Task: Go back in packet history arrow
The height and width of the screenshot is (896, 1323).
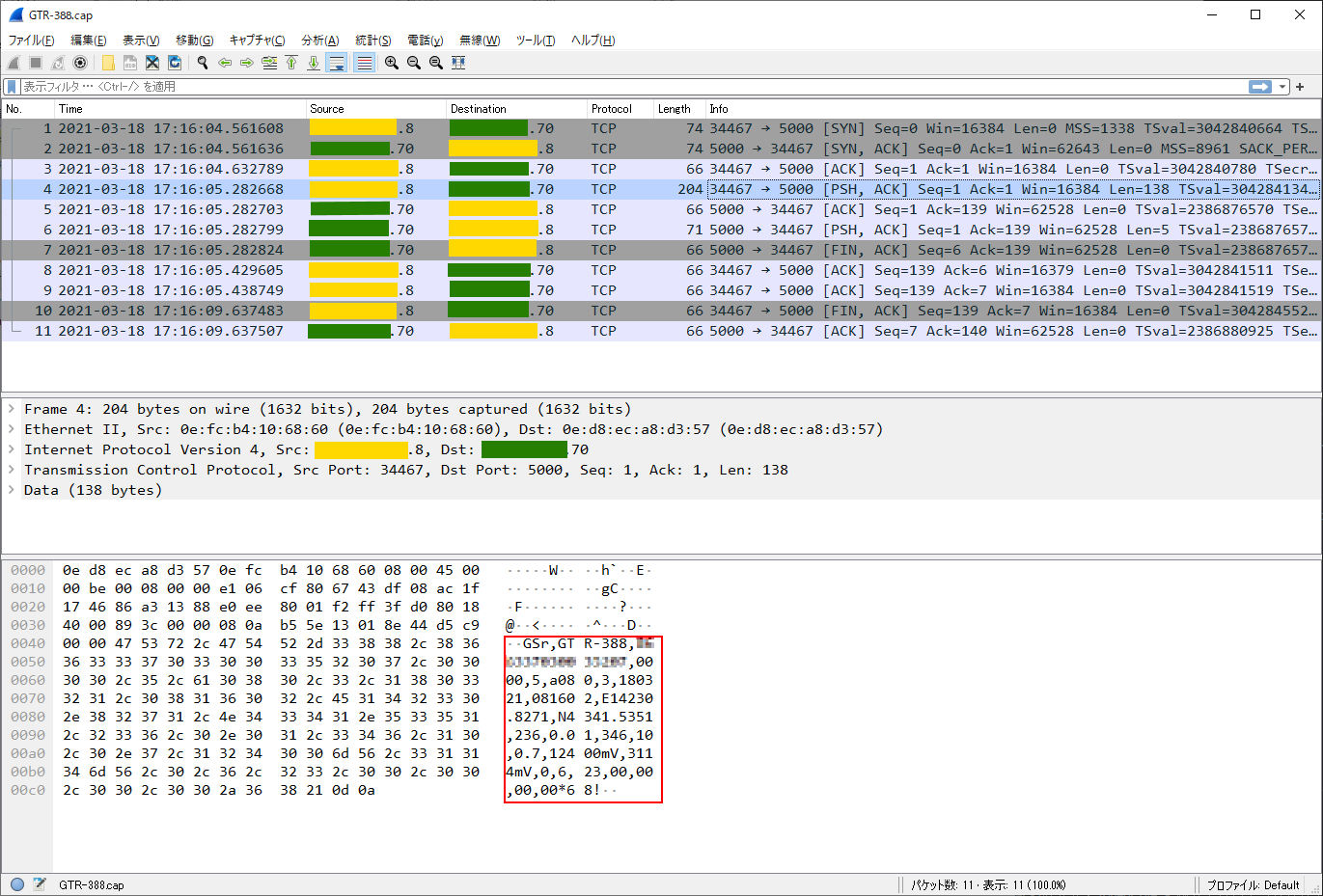Action: (x=225, y=63)
